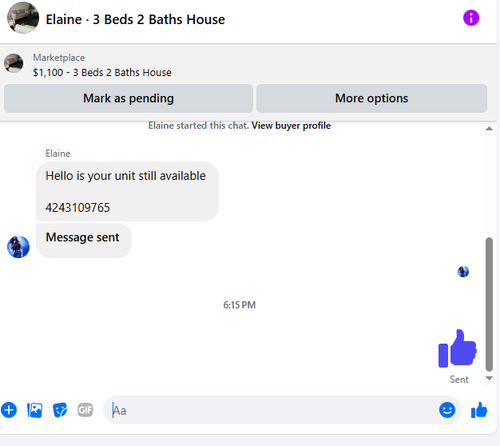Attach a photo using image icon
500x446 pixels.
tap(35, 410)
